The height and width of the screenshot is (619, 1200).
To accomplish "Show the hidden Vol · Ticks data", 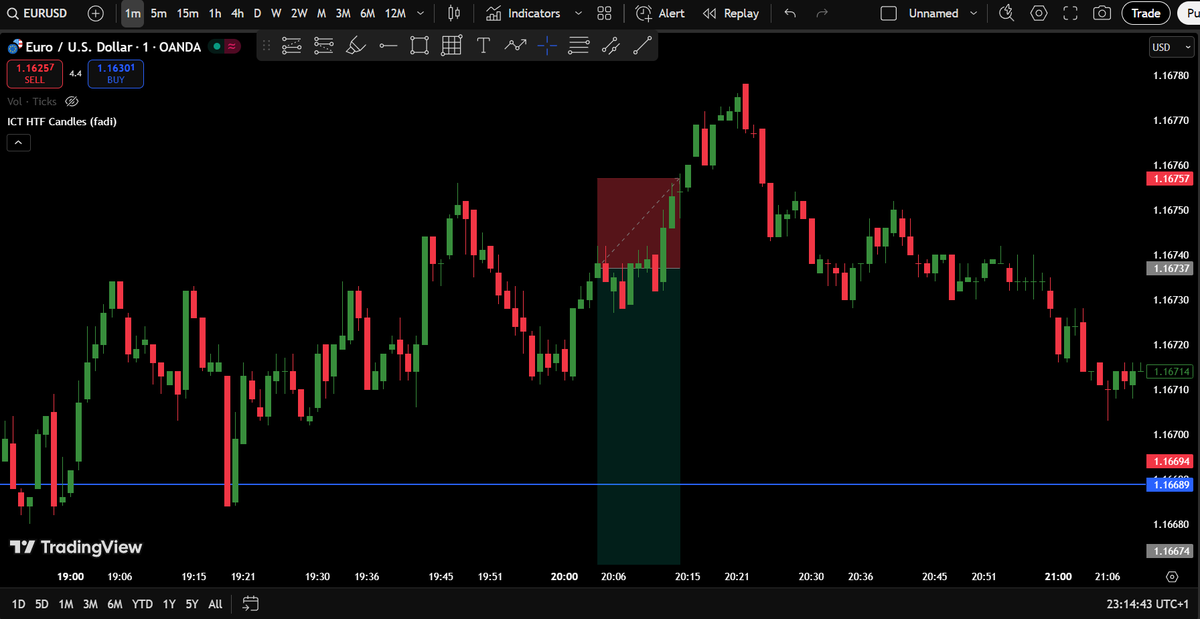I will point(71,101).
